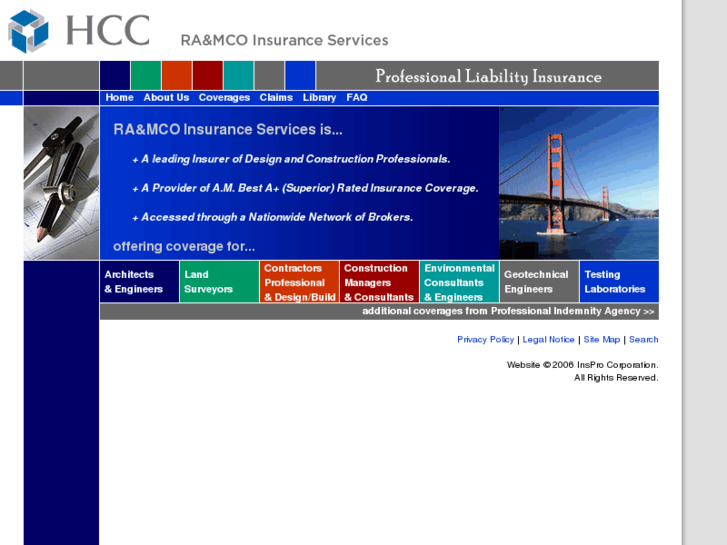The width and height of the screenshot is (727, 545).
Task: Click the RA&MCO Insurance Services header title
Action: (x=284, y=40)
